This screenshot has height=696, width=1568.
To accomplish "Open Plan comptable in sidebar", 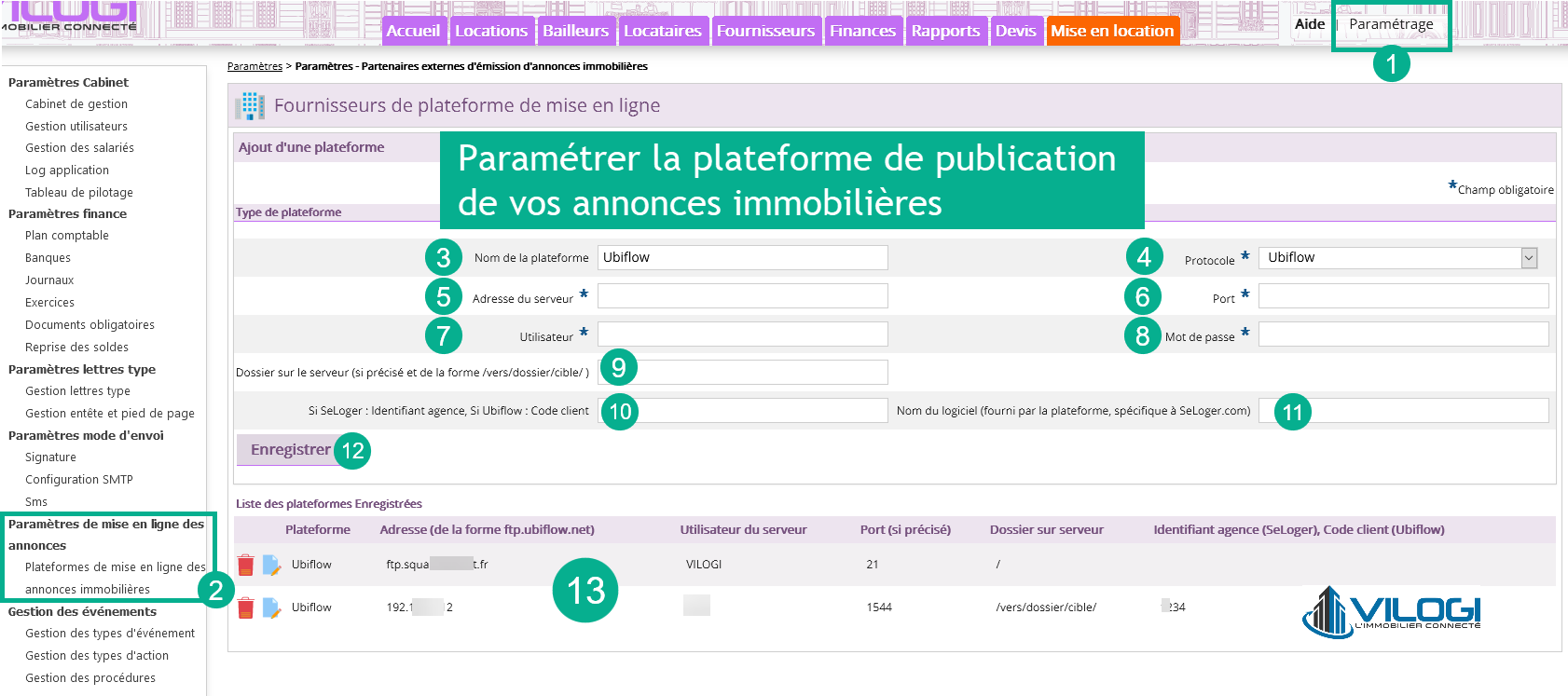I will click(67, 236).
